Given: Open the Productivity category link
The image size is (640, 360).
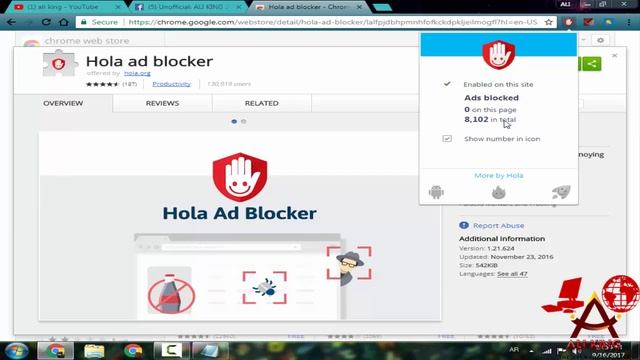Looking at the screenshot, I should pyautogui.click(x=171, y=84).
